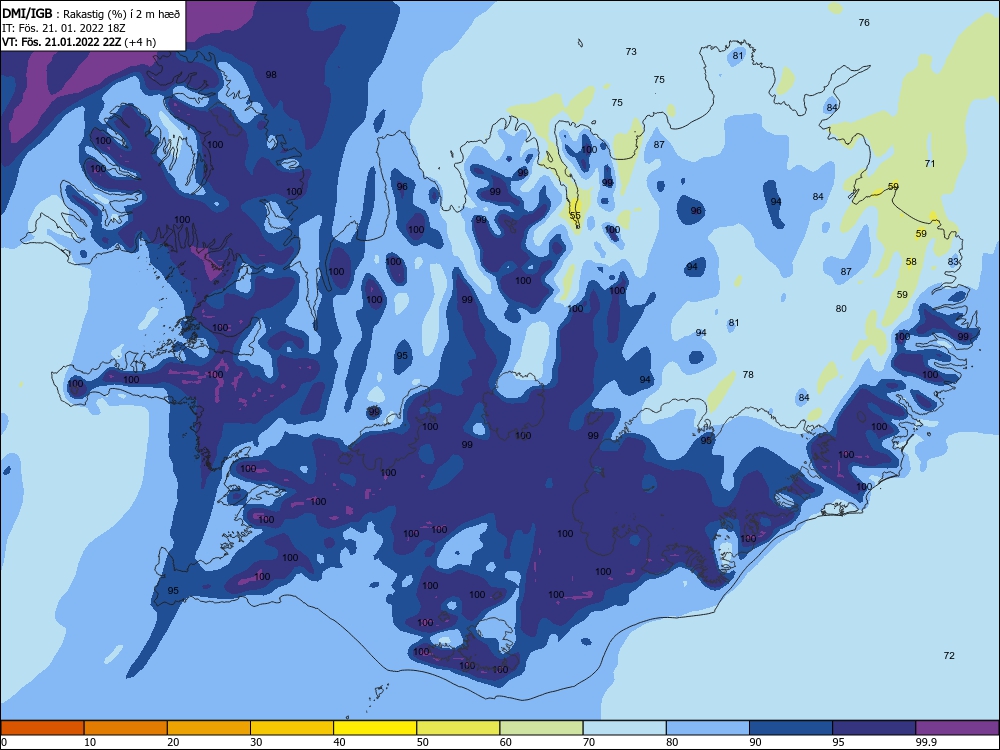The image size is (1000, 750).
Task: Click the 'DMI/IGB : Rakastig (%)' title line
Action: coord(91,13)
